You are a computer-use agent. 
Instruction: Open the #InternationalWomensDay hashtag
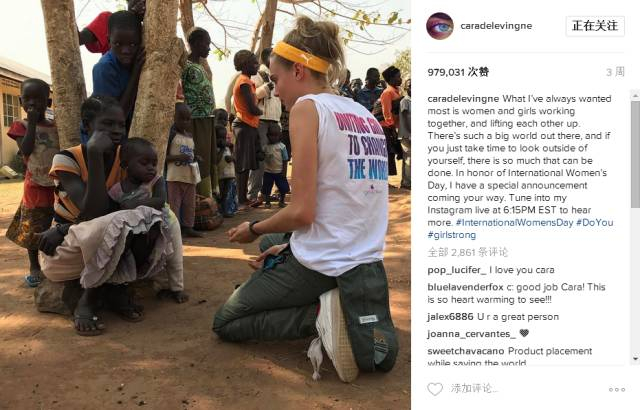pyautogui.click(x=514, y=222)
